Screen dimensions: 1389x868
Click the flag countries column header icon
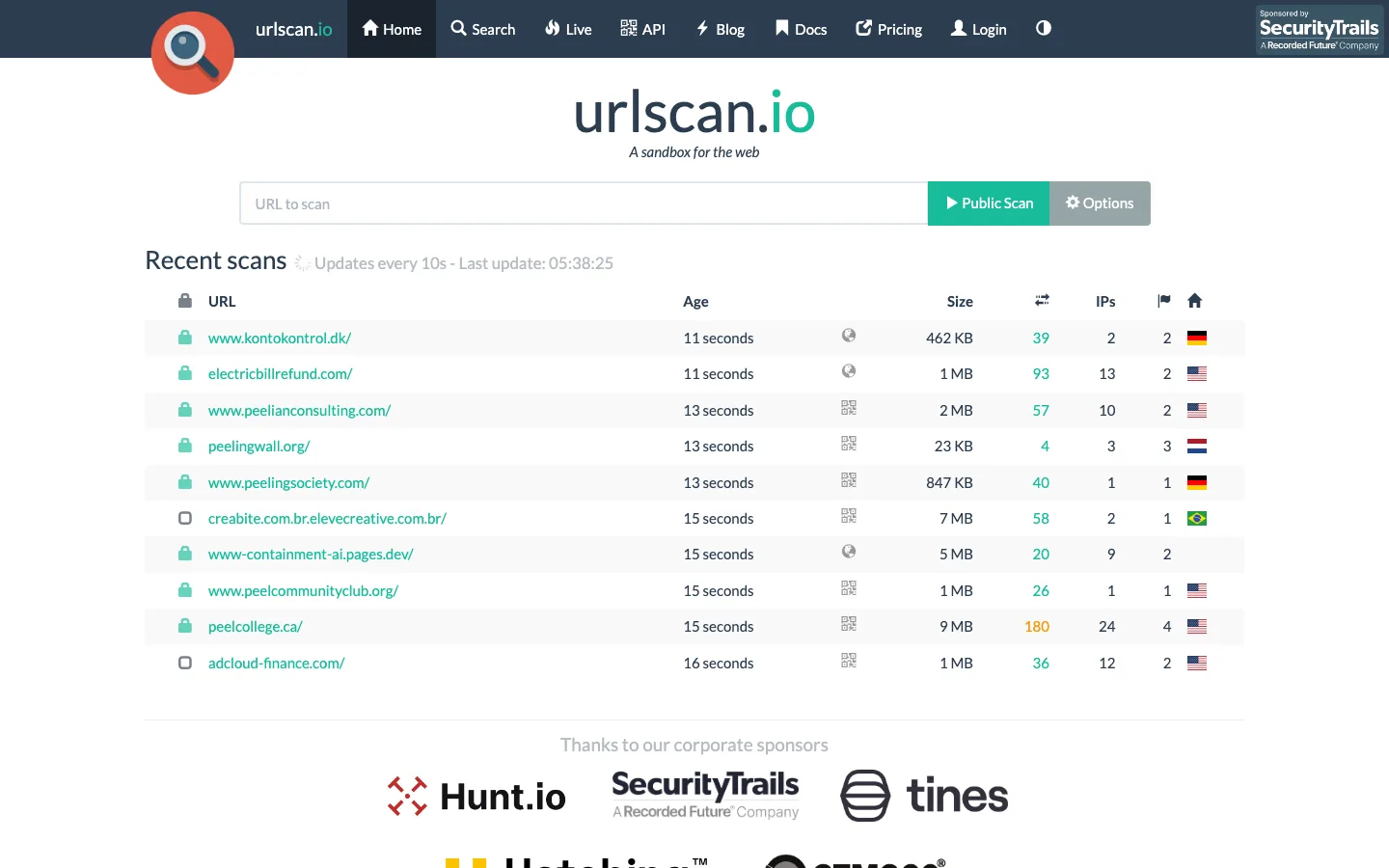[x=1164, y=301]
